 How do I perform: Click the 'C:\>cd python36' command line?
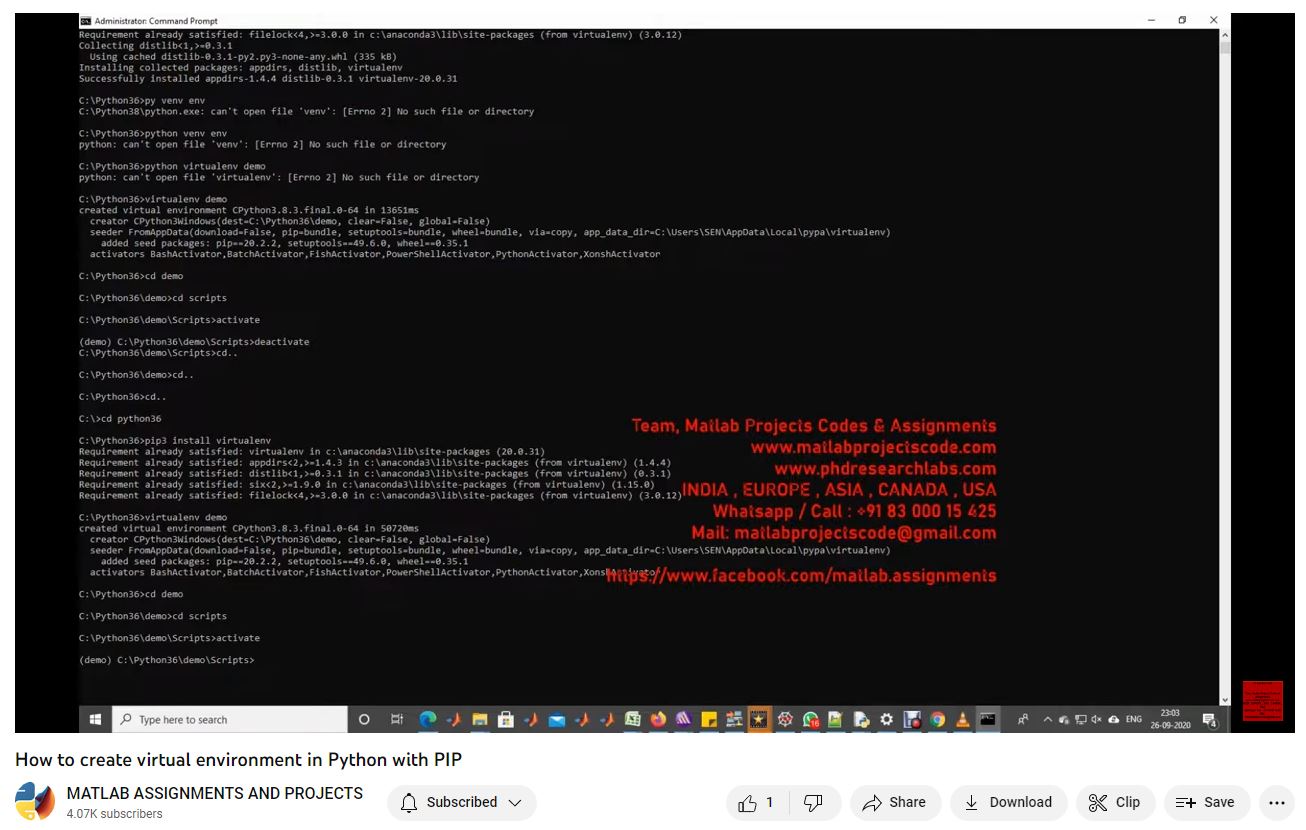pos(120,419)
